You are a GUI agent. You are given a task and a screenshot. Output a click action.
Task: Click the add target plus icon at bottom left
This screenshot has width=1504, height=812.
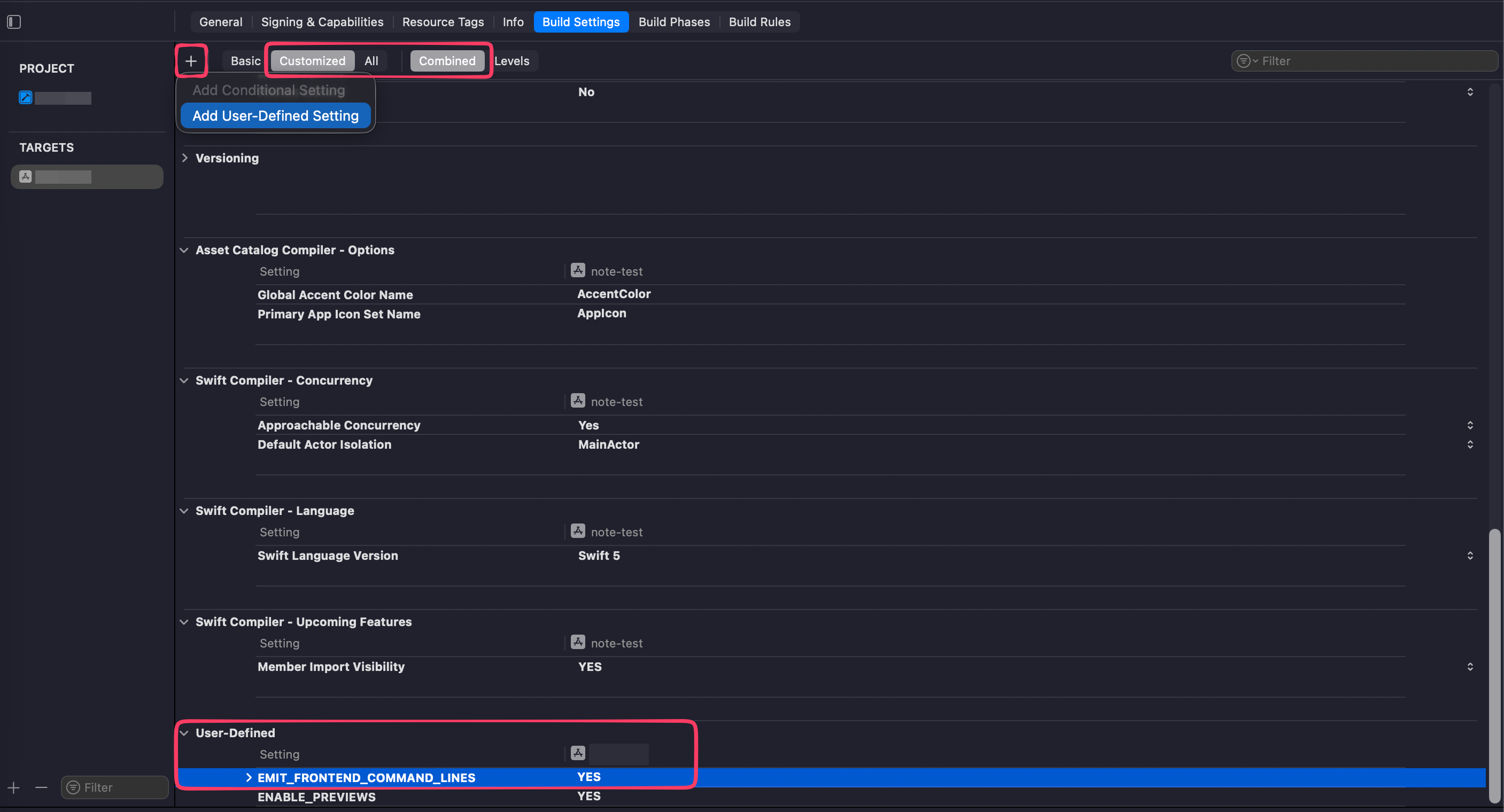pyautogui.click(x=14, y=787)
